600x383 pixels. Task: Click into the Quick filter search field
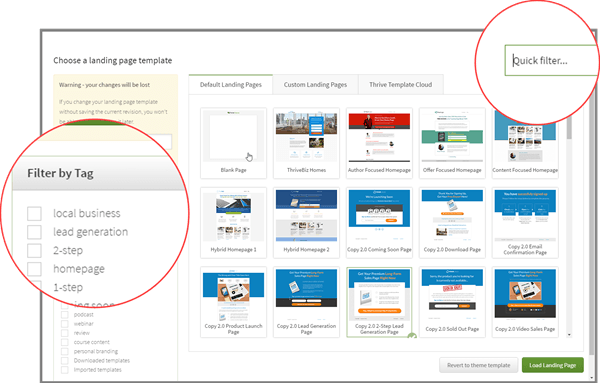click(x=551, y=60)
